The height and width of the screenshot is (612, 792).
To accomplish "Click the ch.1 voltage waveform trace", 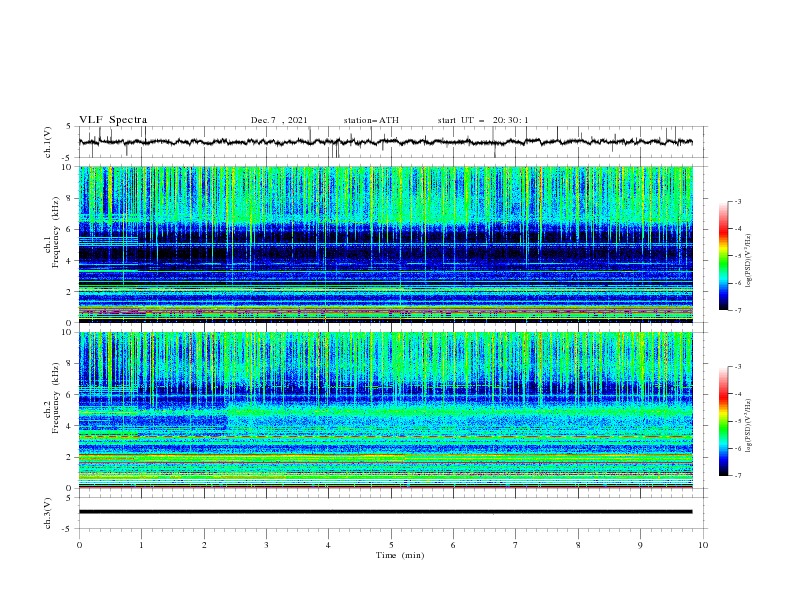I will pos(385,142).
